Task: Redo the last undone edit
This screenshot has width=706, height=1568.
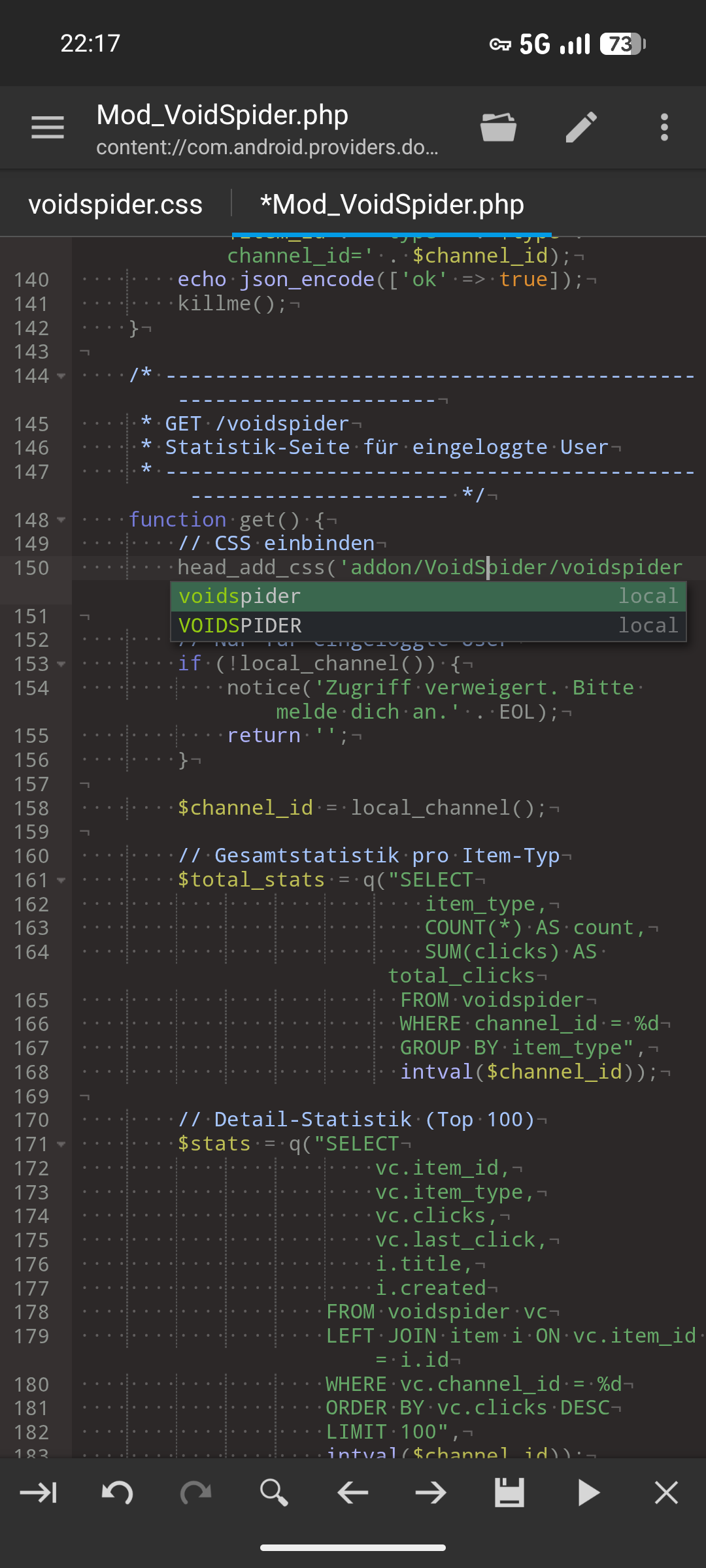Action: (195, 1493)
